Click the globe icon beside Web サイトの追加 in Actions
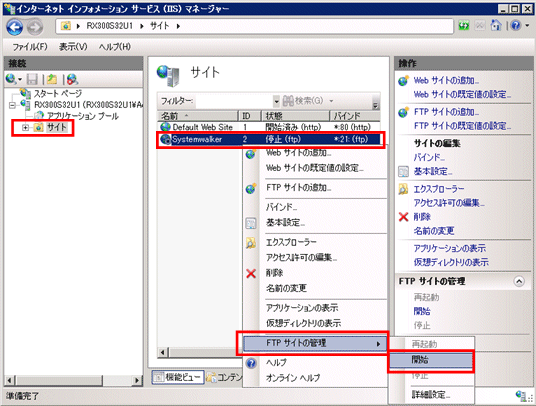This screenshot has height=406, width=536. [403, 81]
